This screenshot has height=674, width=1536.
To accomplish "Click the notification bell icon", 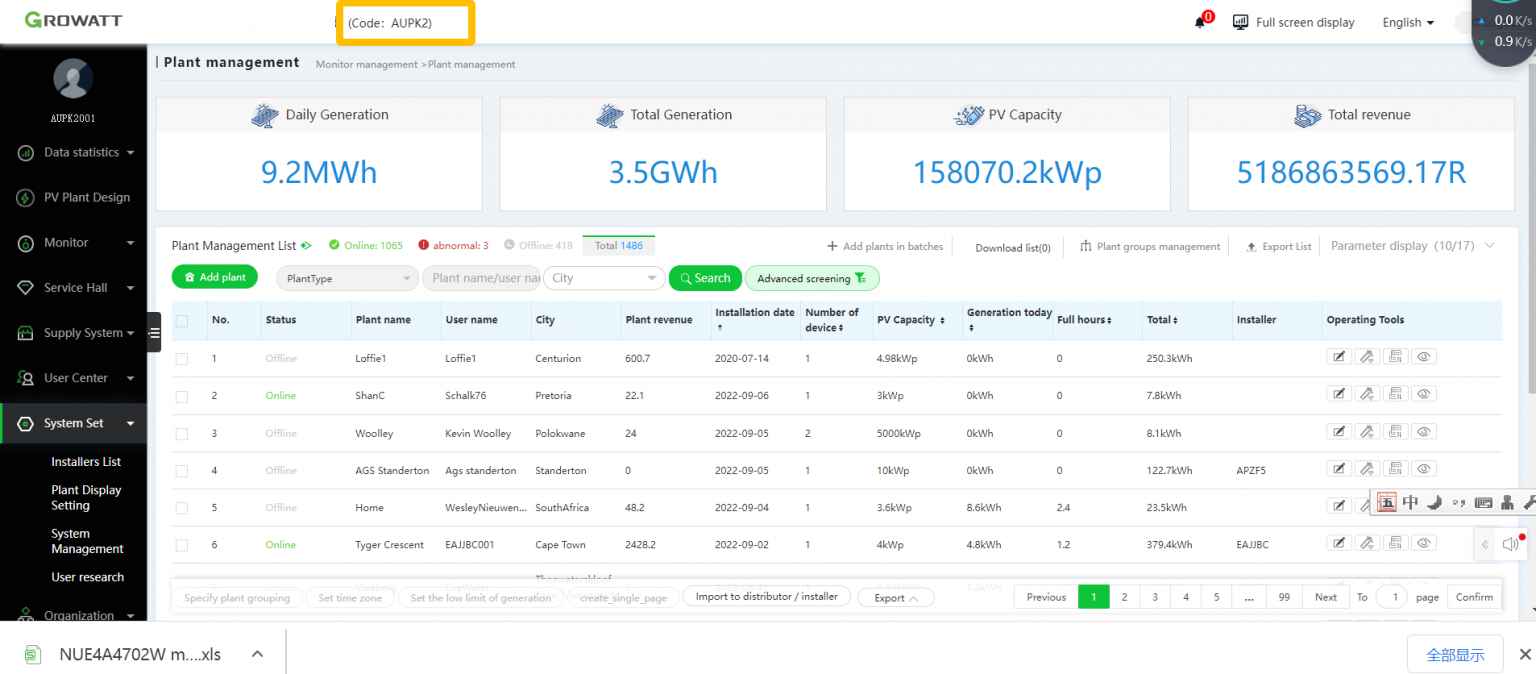I will [x=1200, y=22].
